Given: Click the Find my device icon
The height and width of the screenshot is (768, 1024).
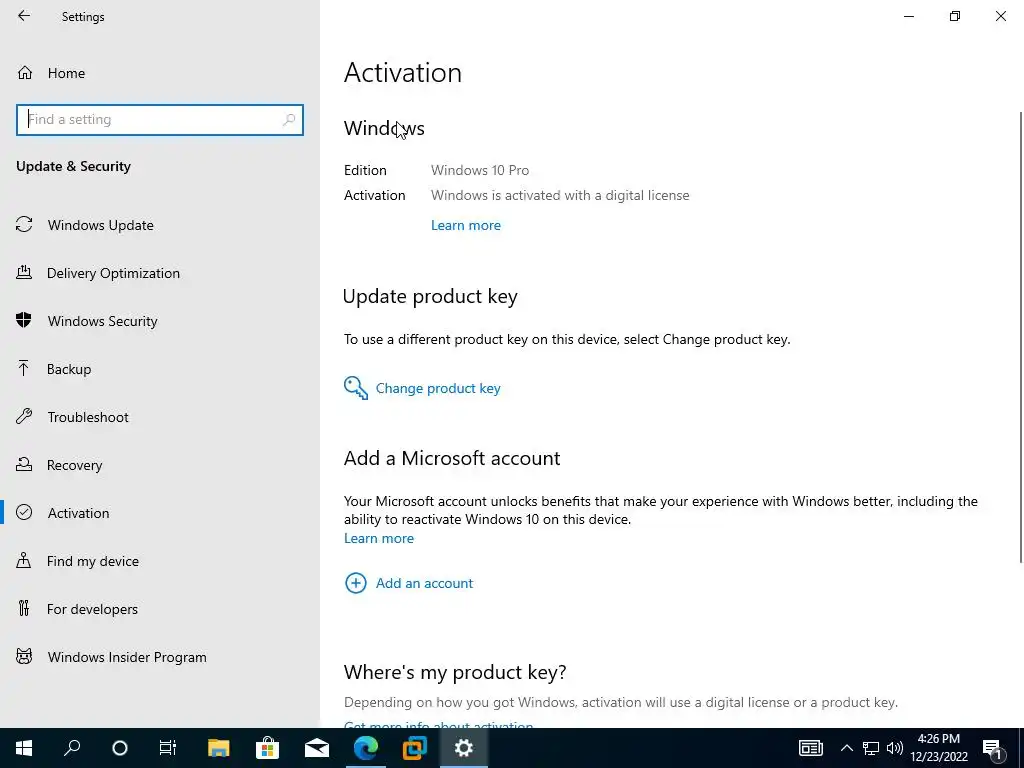Looking at the screenshot, I should [24, 560].
